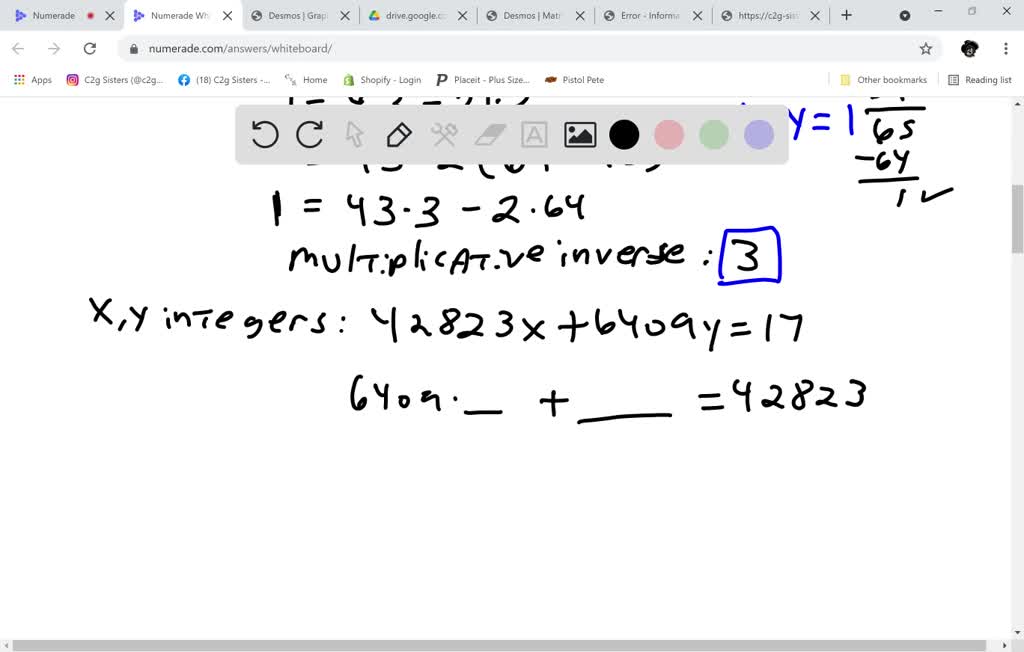Select the pink color swatch
1024x652 pixels.
(x=668, y=135)
